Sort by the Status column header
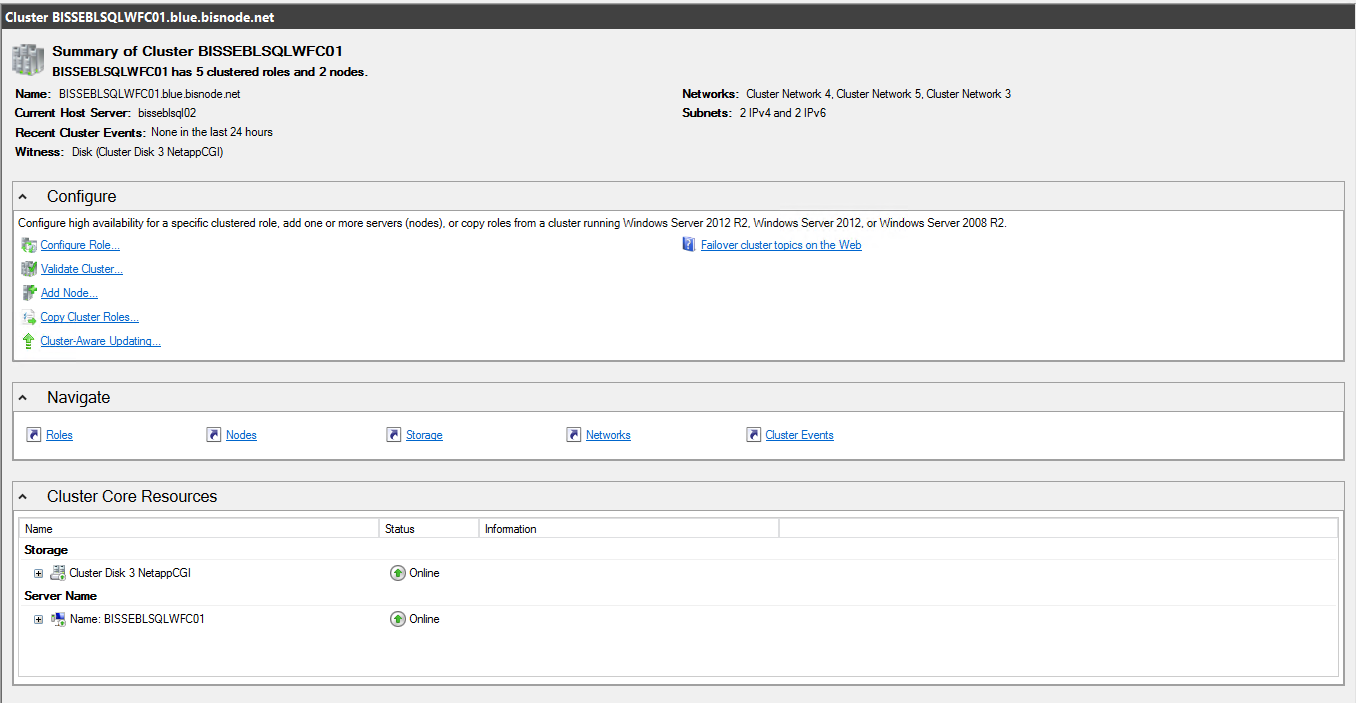This screenshot has width=1356, height=703. [x=429, y=529]
